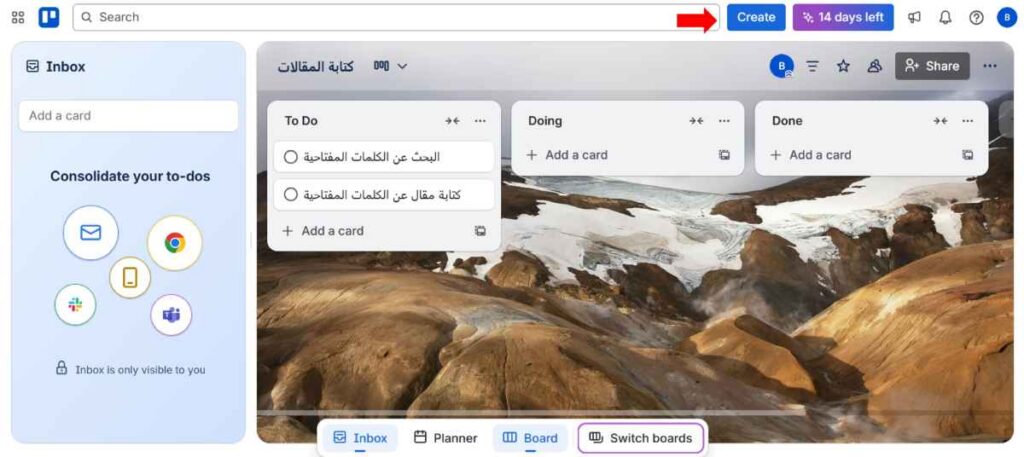Screen dimensions: 1024x457
Task: Star the كتابة المقالات board
Action: [844, 66]
